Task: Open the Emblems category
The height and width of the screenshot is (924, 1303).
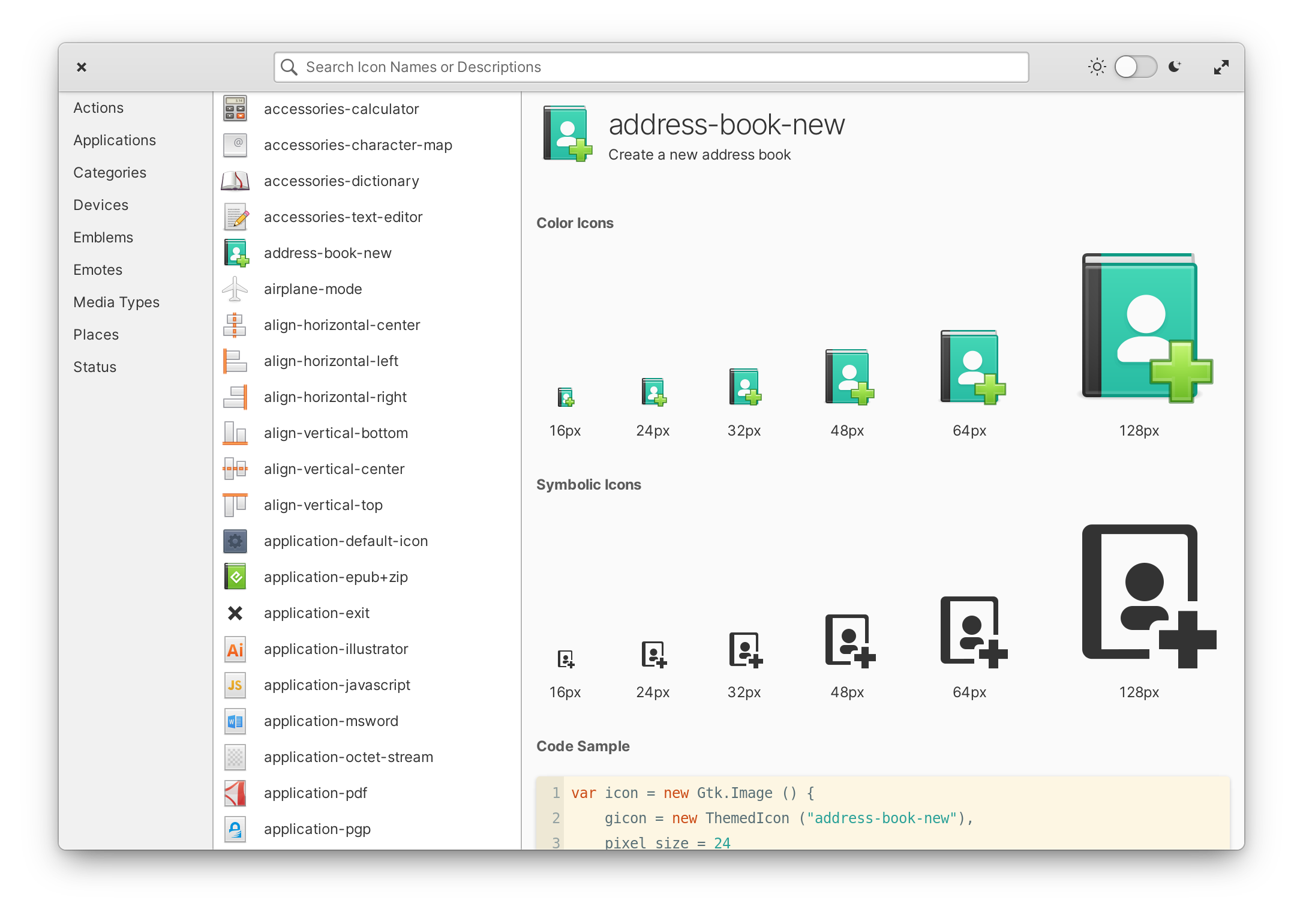Action: pyautogui.click(x=103, y=238)
